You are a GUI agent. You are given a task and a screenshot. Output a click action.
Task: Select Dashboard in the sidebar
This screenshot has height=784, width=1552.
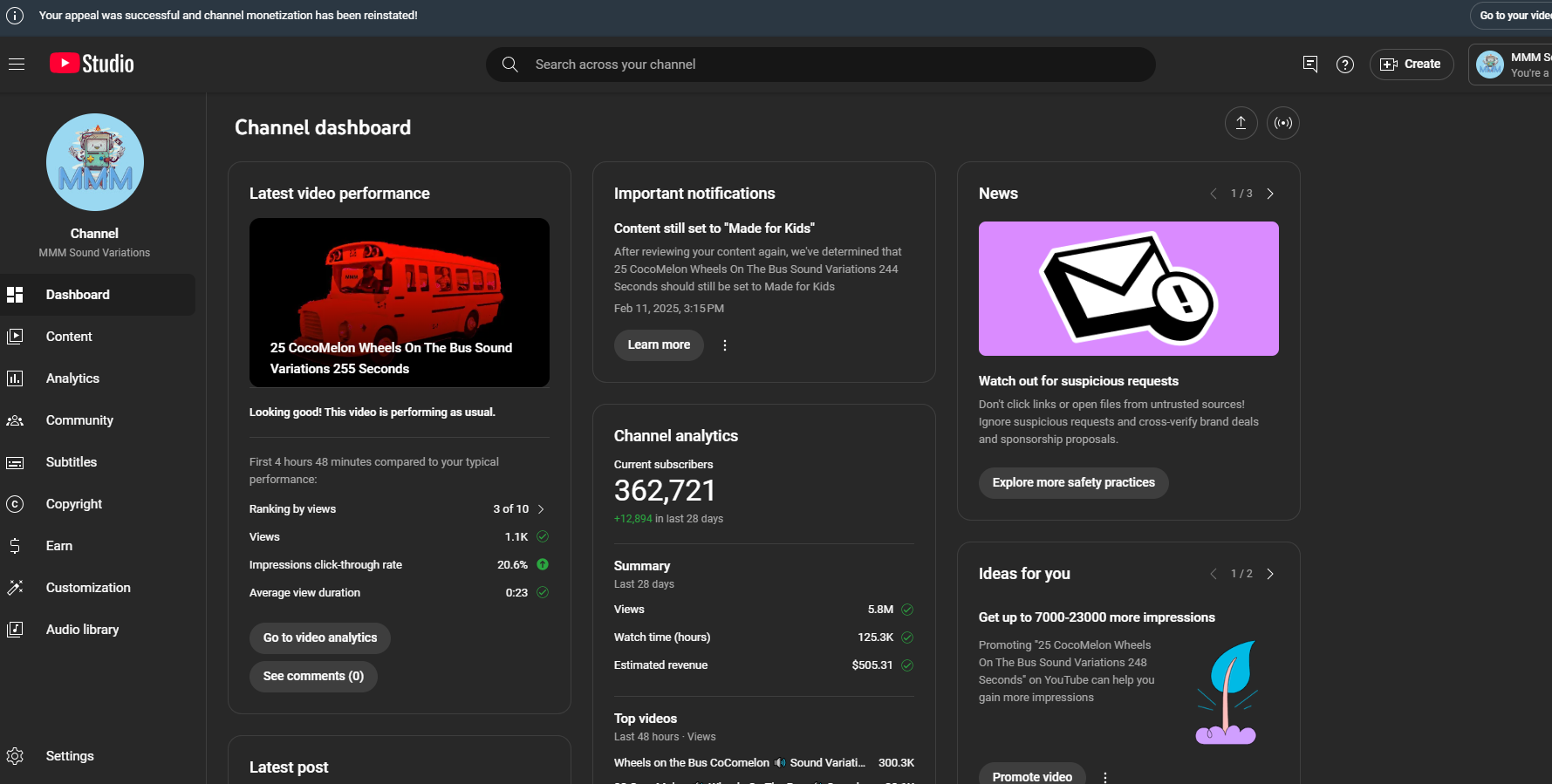coord(98,295)
